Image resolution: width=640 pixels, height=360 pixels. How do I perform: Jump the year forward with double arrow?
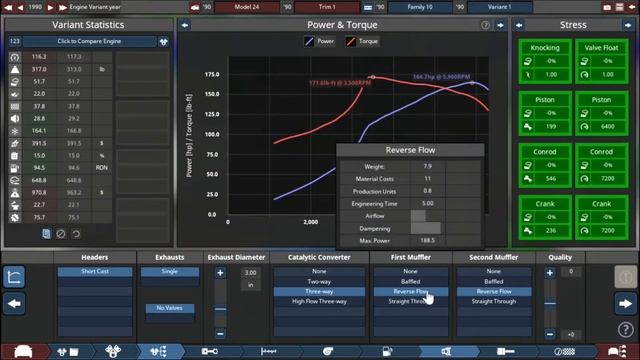63,7
